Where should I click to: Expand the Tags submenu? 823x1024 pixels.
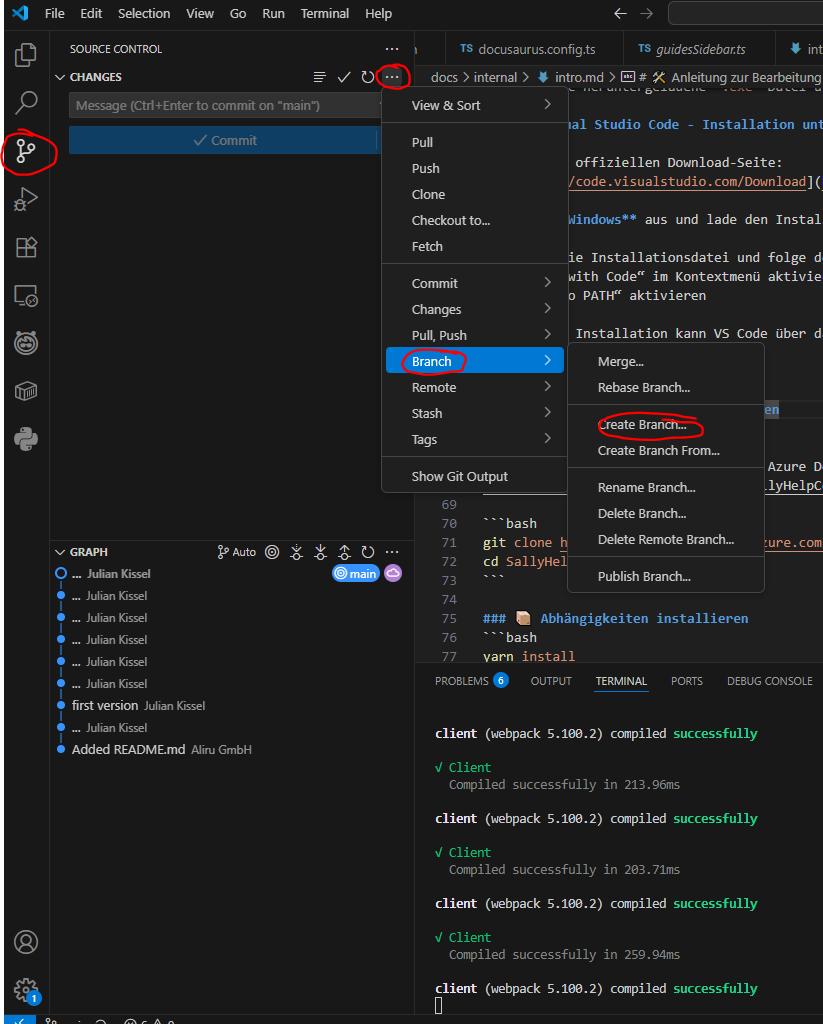pyautogui.click(x=474, y=440)
